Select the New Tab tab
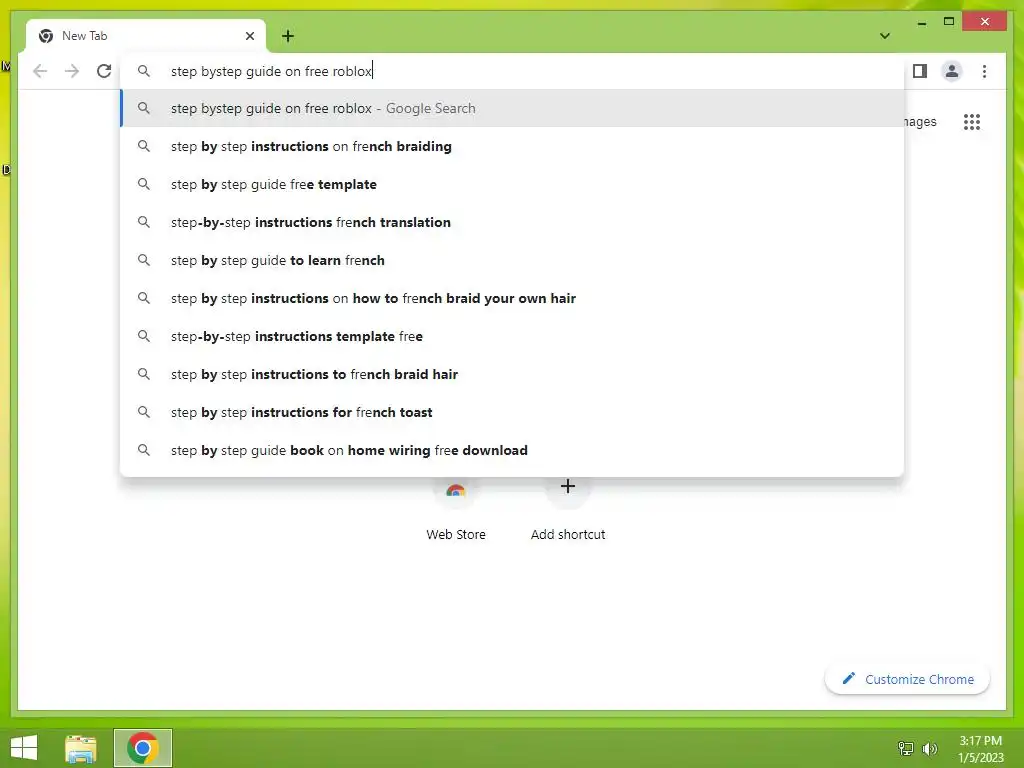The height and width of the screenshot is (768, 1024). (x=146, y=36)
